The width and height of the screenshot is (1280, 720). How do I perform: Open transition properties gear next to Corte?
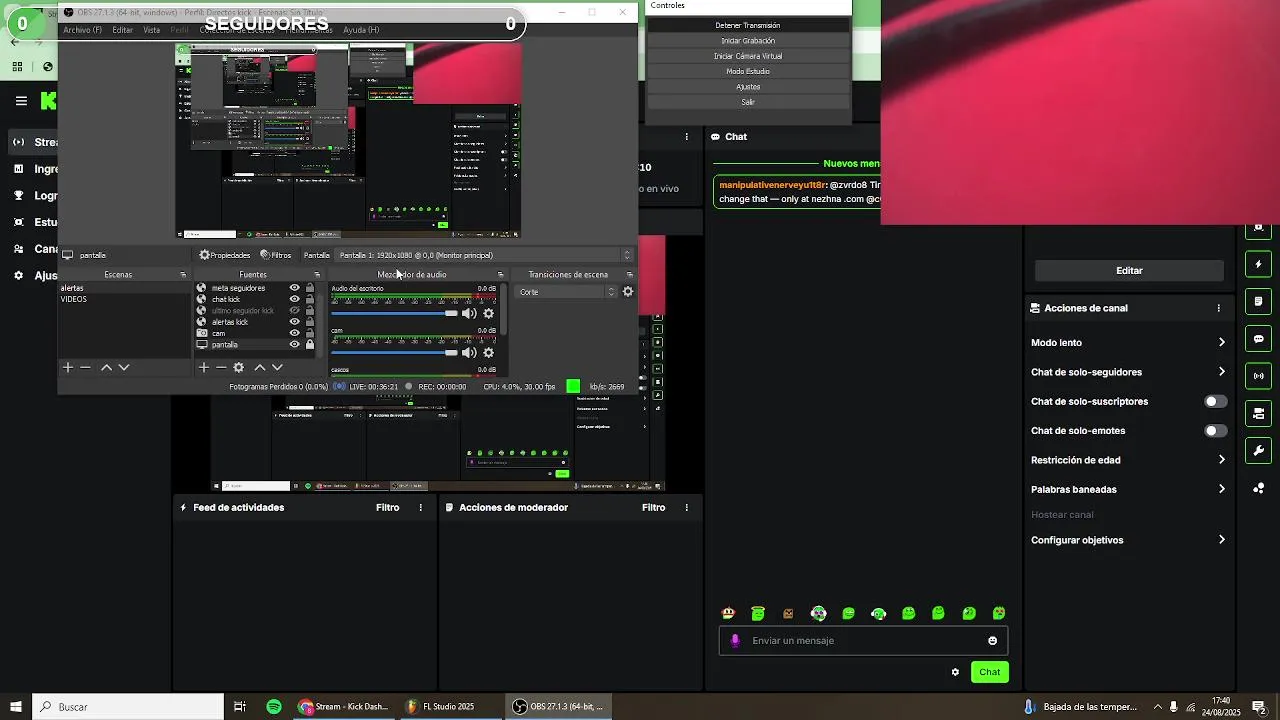tap(628, 292)
